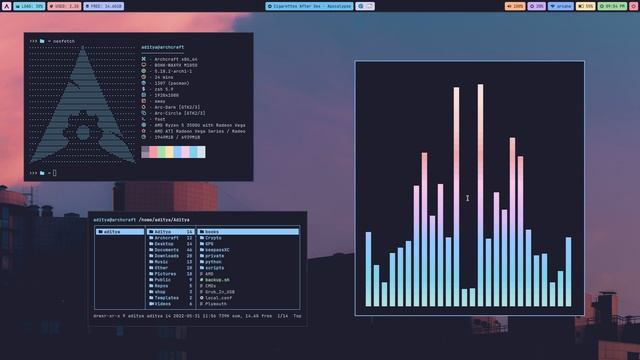
Task: Select the Archcraft folder in ranger
Action: 170,238
